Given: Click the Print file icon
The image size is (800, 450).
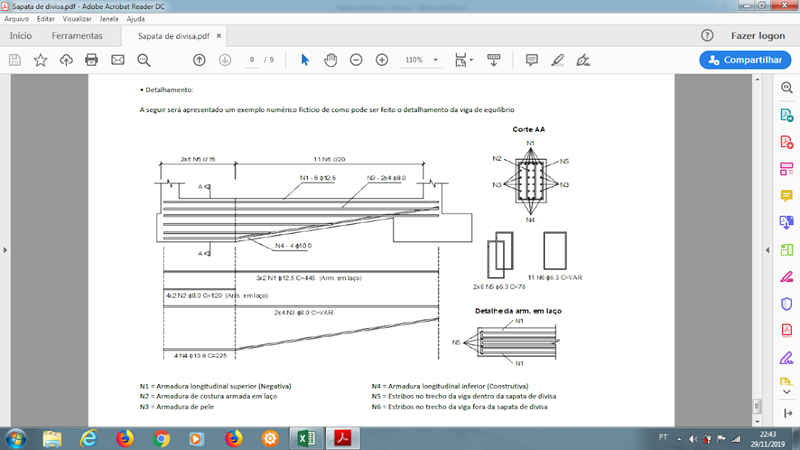Looking at the screenshot, I should tap(91, 60).
